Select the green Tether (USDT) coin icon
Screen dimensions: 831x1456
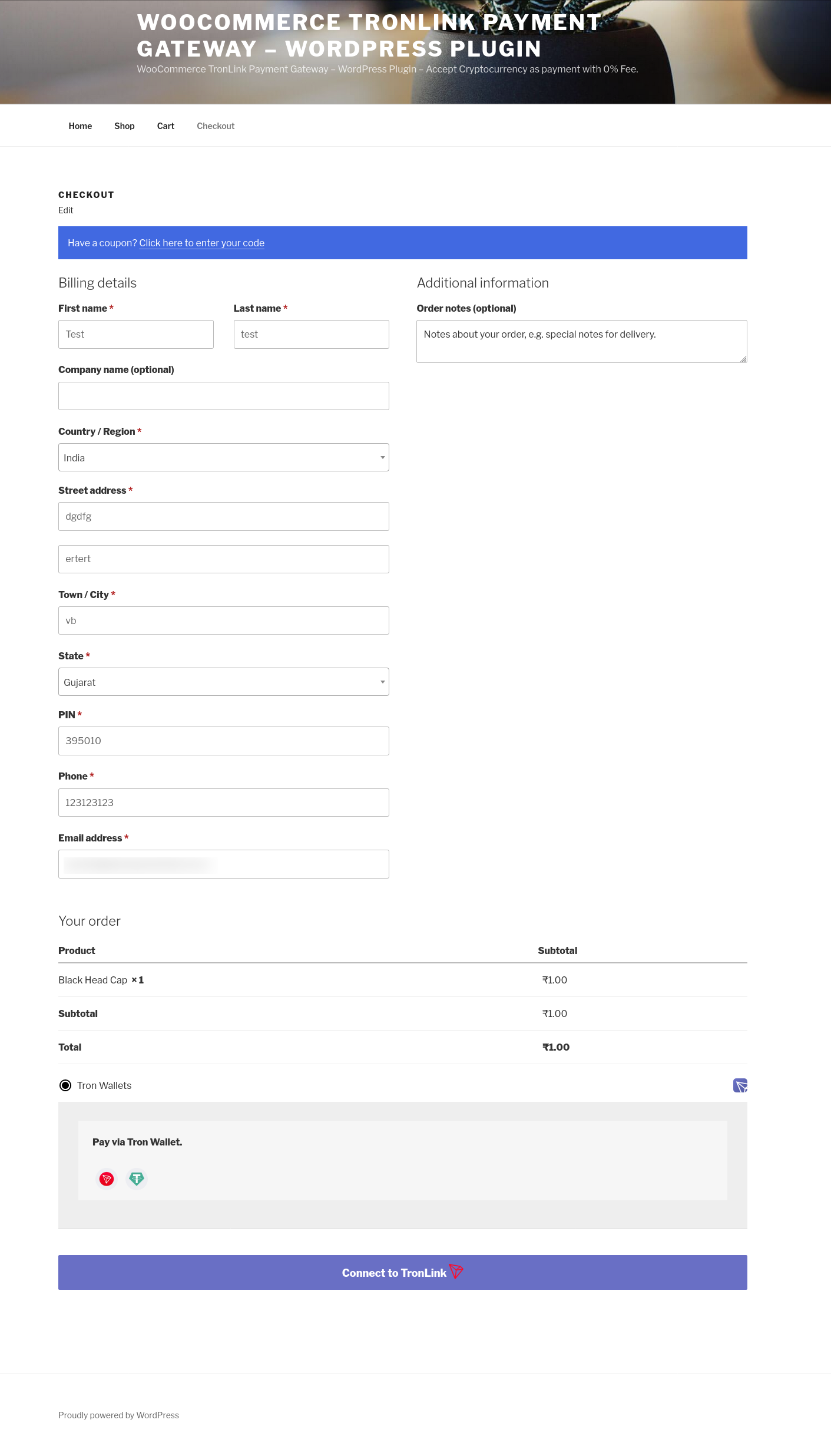coord(137,1178)
